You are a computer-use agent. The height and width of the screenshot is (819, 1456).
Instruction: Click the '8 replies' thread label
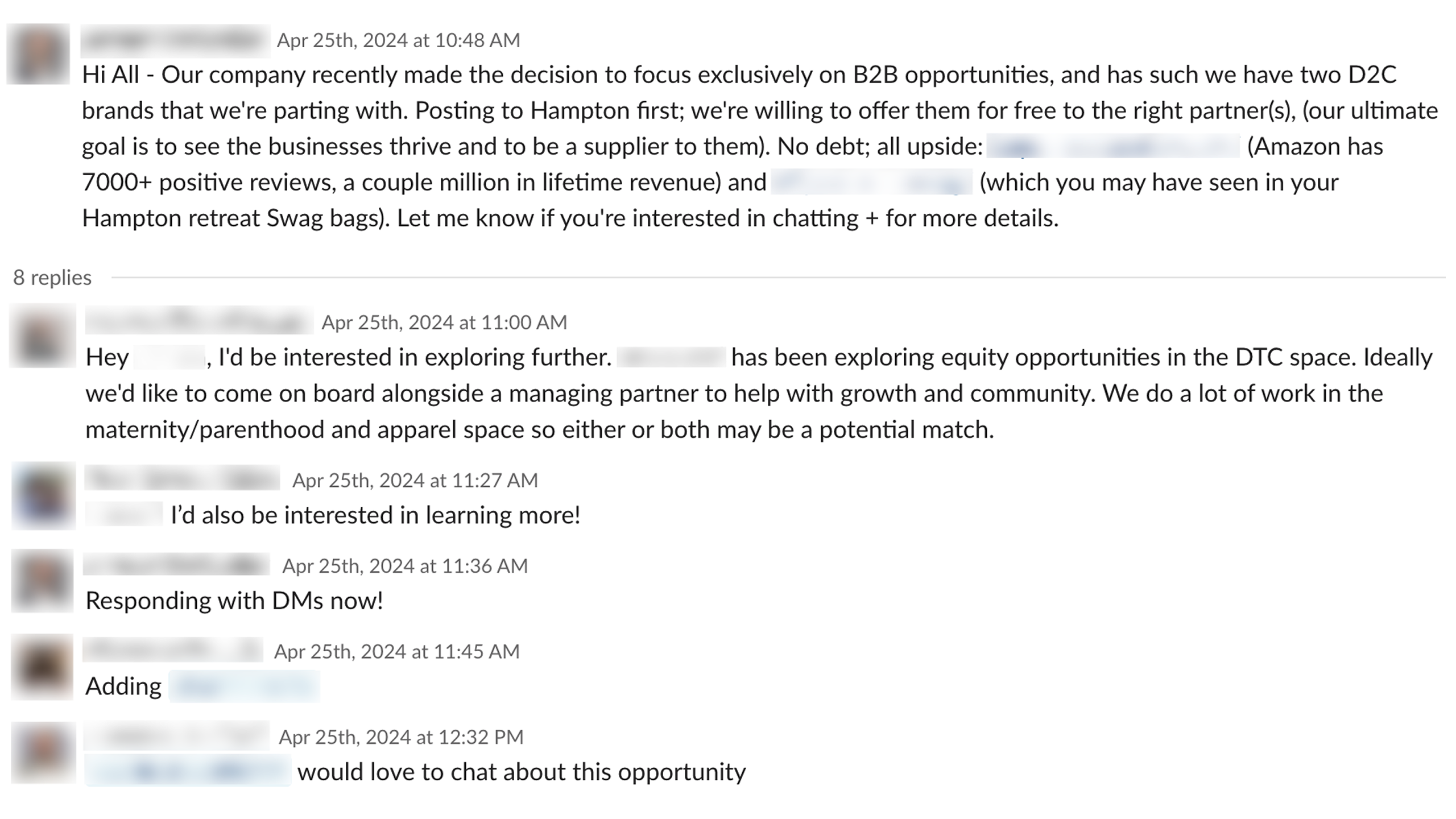pos(52,278)
